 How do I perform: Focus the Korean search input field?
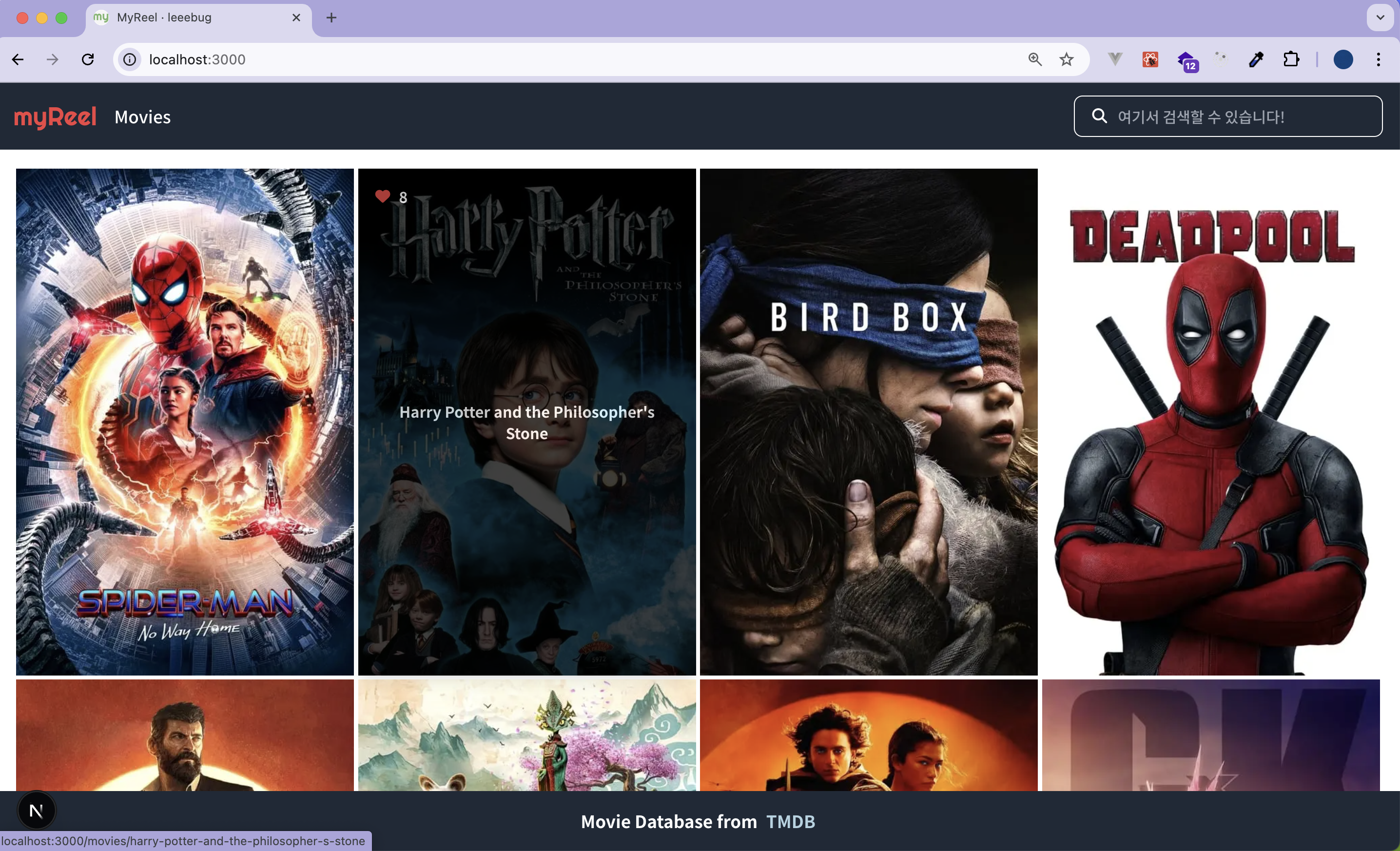pos(1228,116)
